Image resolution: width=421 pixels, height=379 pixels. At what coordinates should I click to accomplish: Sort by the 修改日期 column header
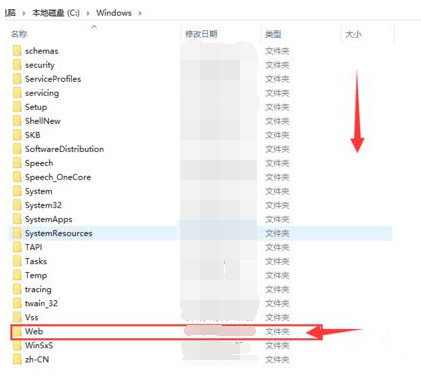pos(201,34)
